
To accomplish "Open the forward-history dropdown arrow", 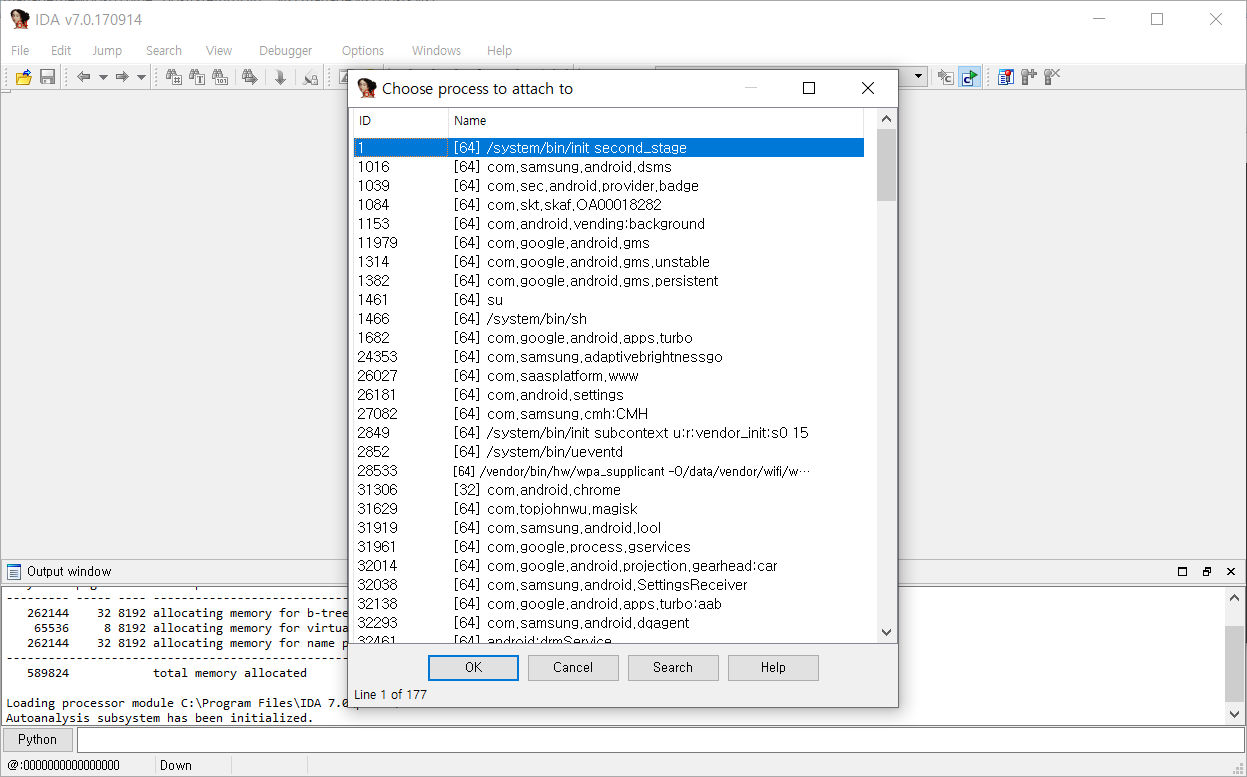I will coord(141,77).
